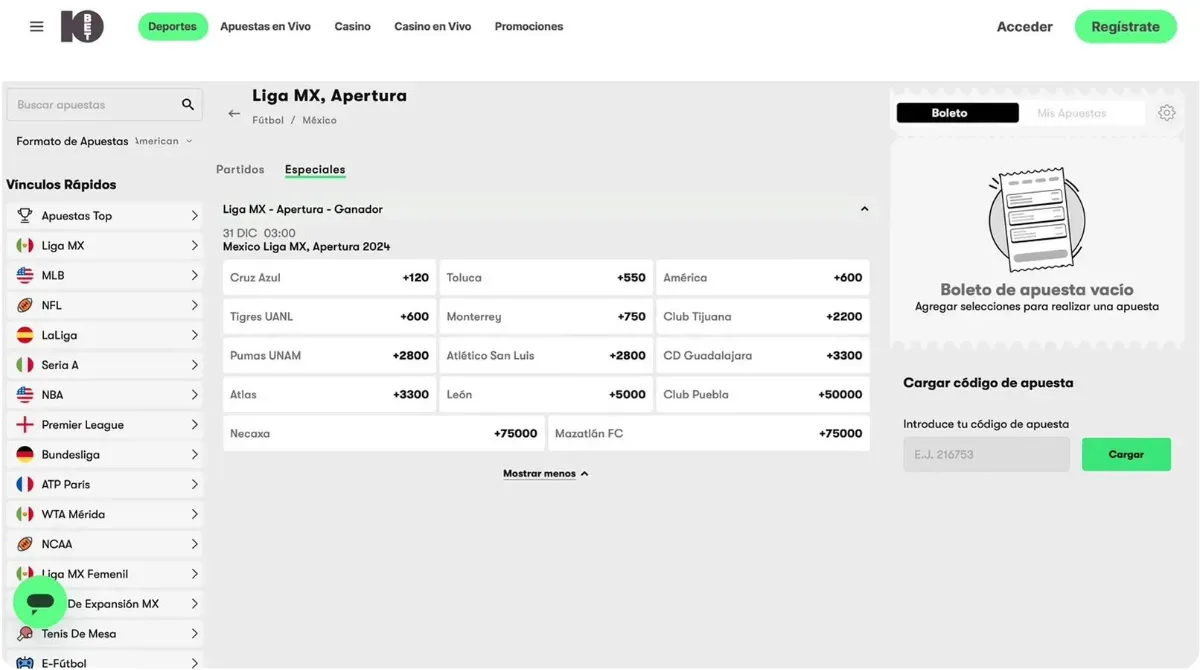
Task: Select León +5000 odds
Action: point(546,395)
